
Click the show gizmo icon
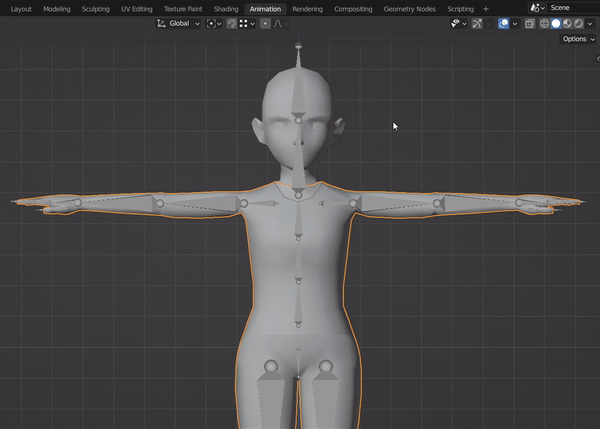pyautogui.click(x=477, y=23)
